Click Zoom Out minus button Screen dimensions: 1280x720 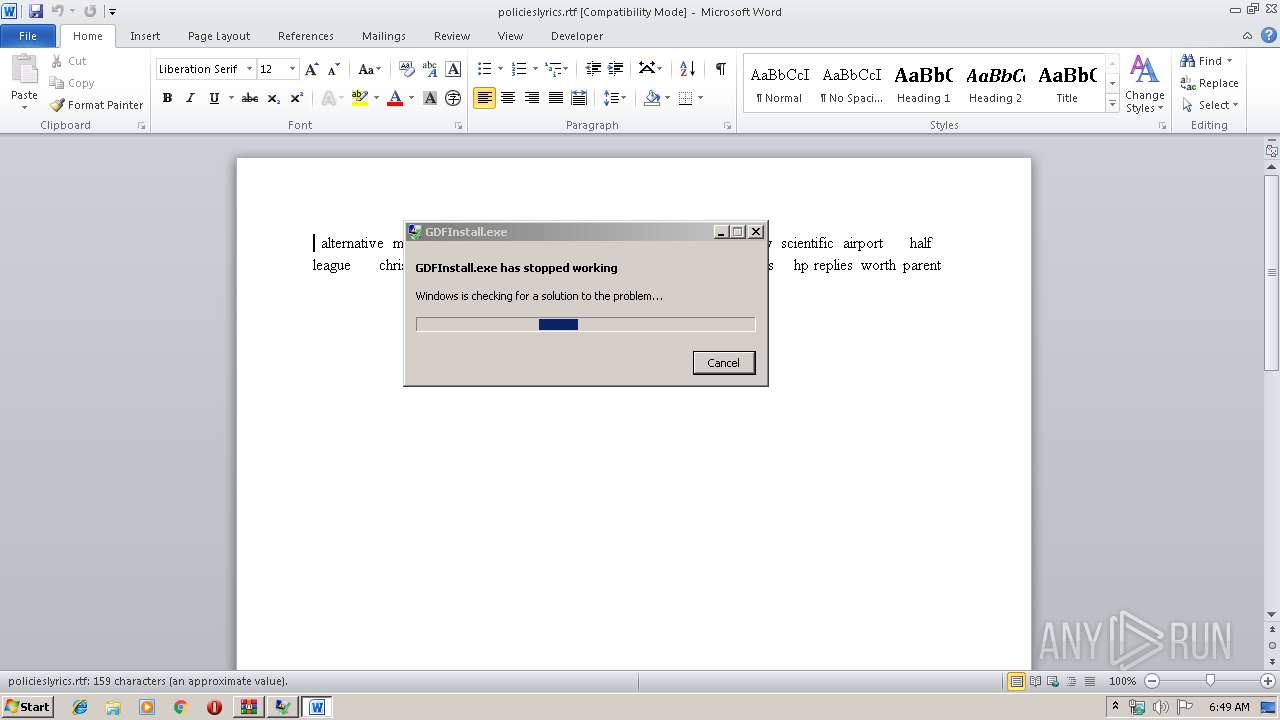click(x=1151, y=681)
